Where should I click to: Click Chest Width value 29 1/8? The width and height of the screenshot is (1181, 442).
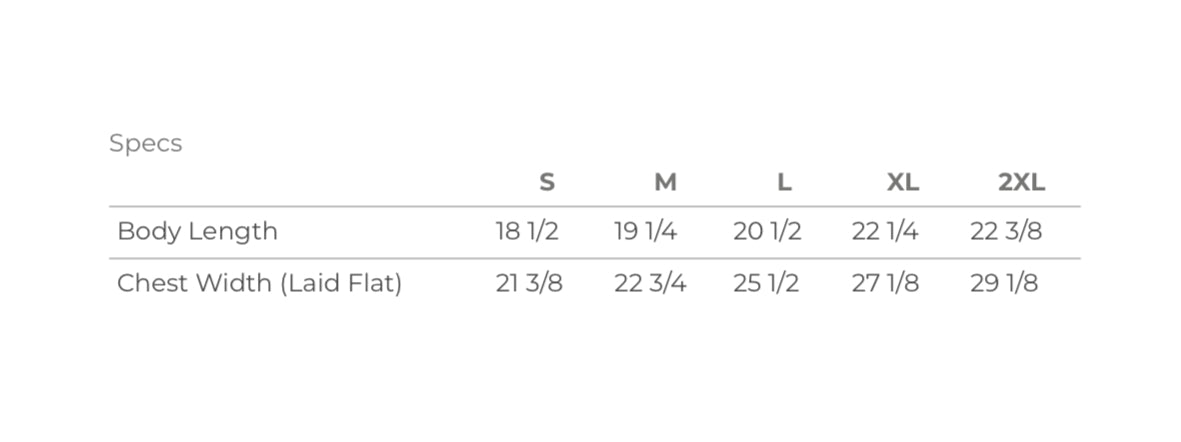(1004, 283)
